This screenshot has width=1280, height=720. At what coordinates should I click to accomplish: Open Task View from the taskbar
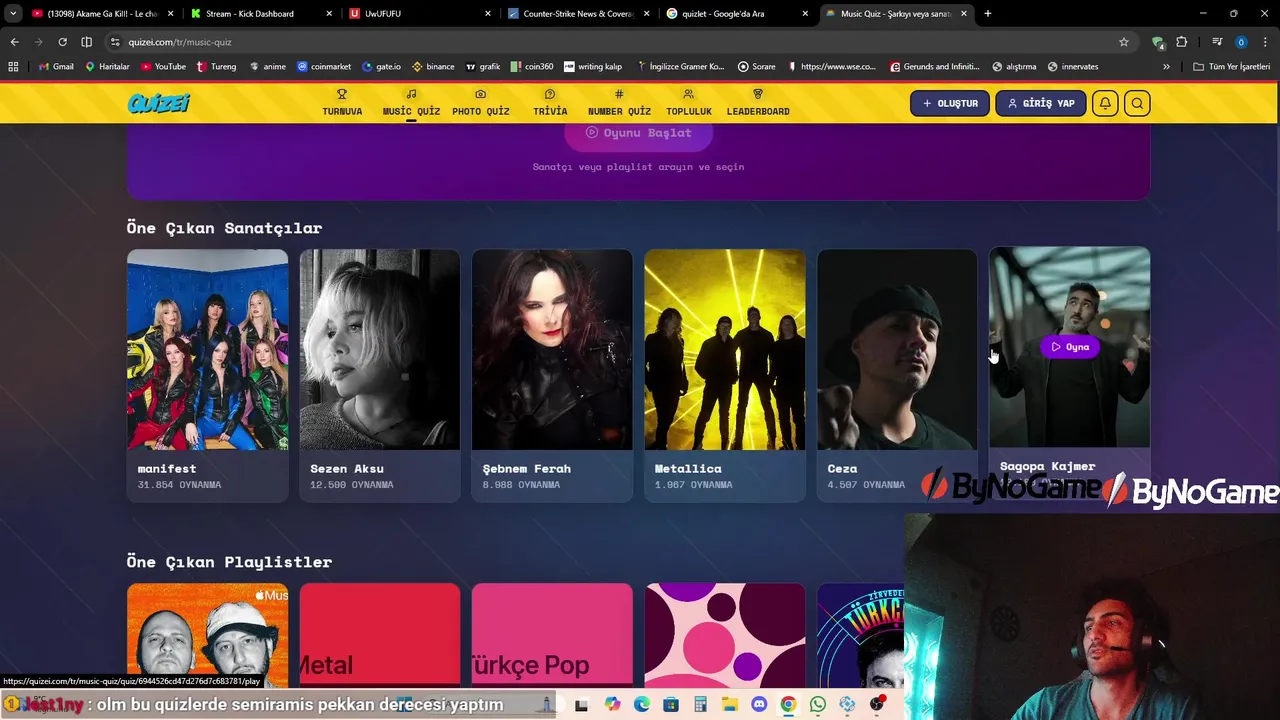pyautogui.click(x=581, y=705)
